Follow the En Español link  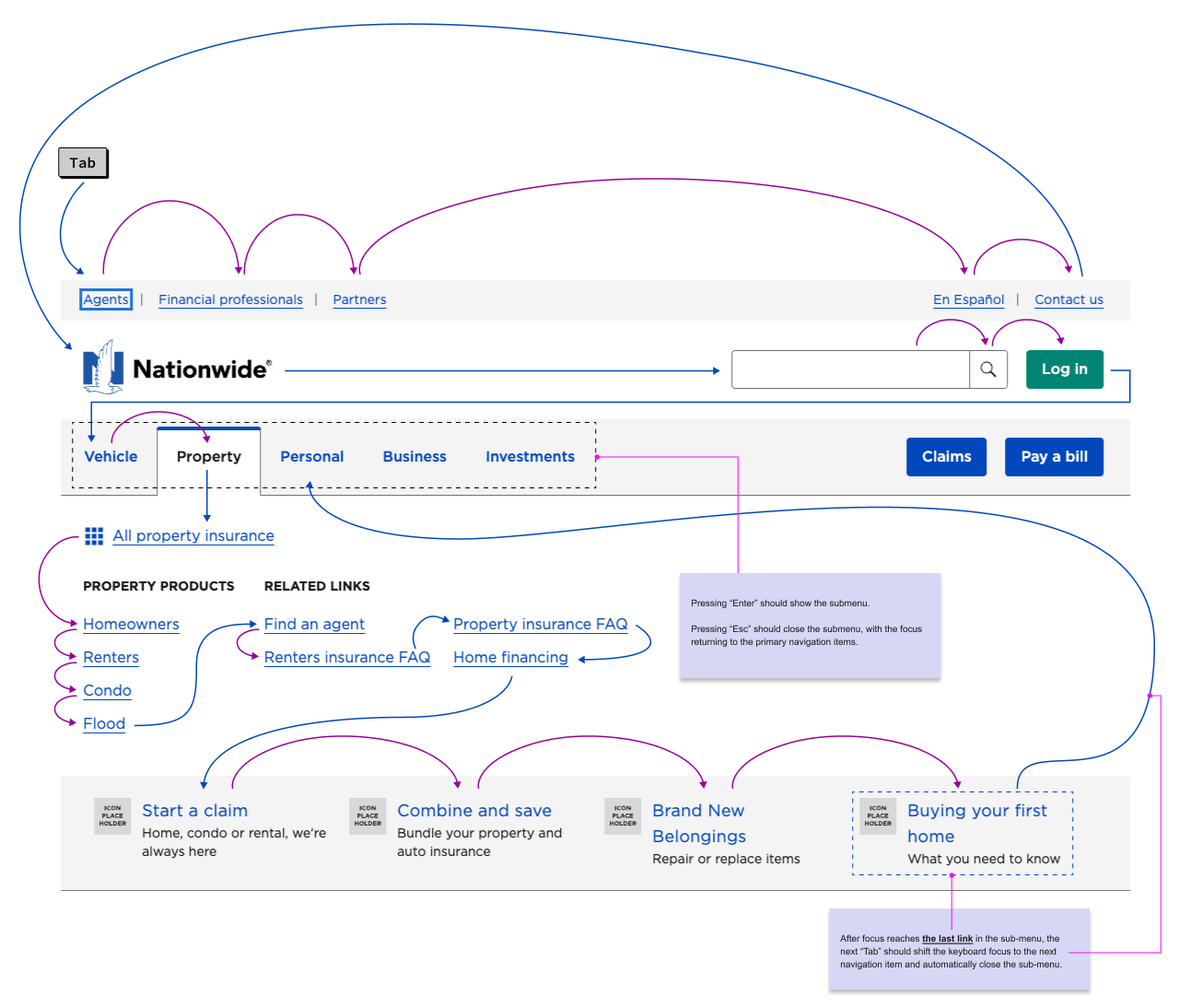point(968,299)
